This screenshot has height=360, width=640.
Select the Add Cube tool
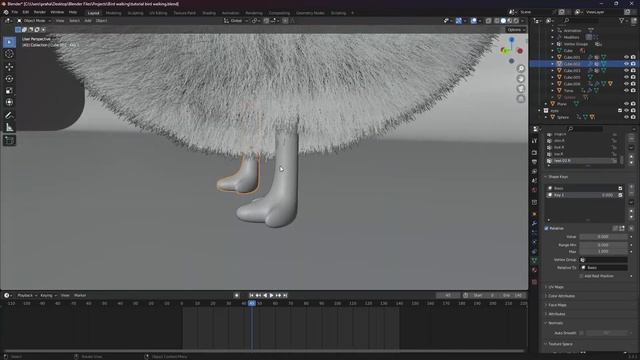tap(9, 140)
